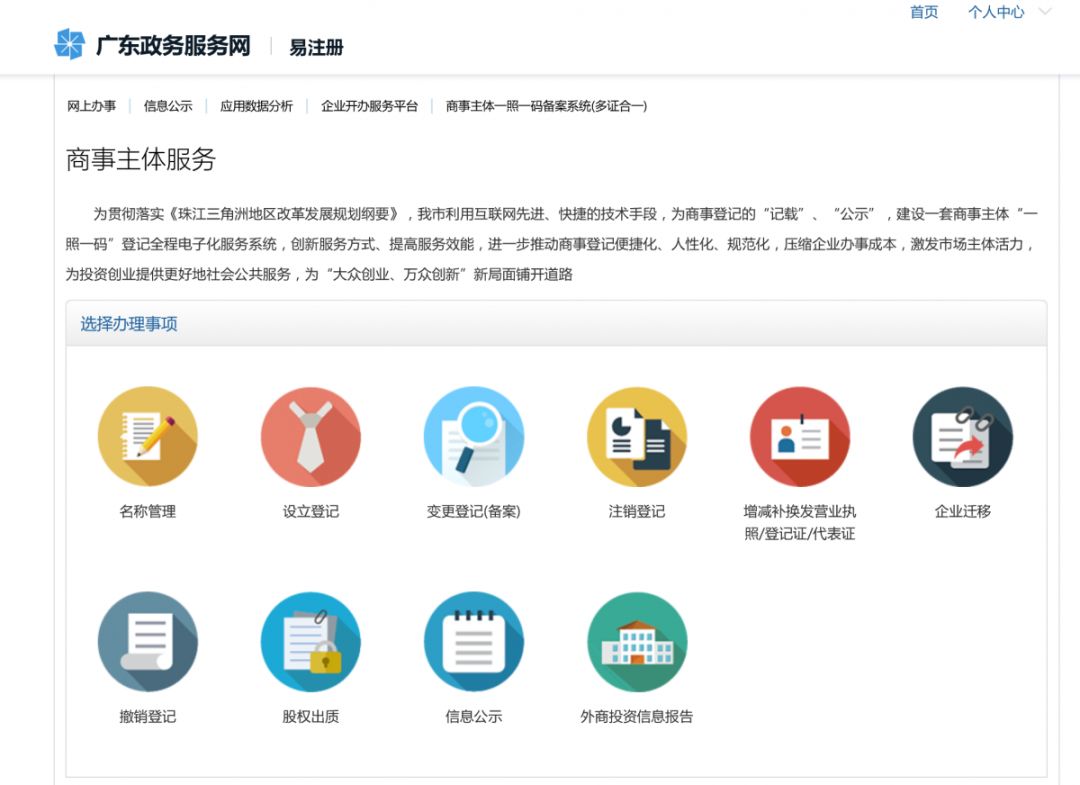Screen dimensions: 1080x785
Task: Open 商事主体一照一码备案系统(多证合一)
Action: (543, 106)
